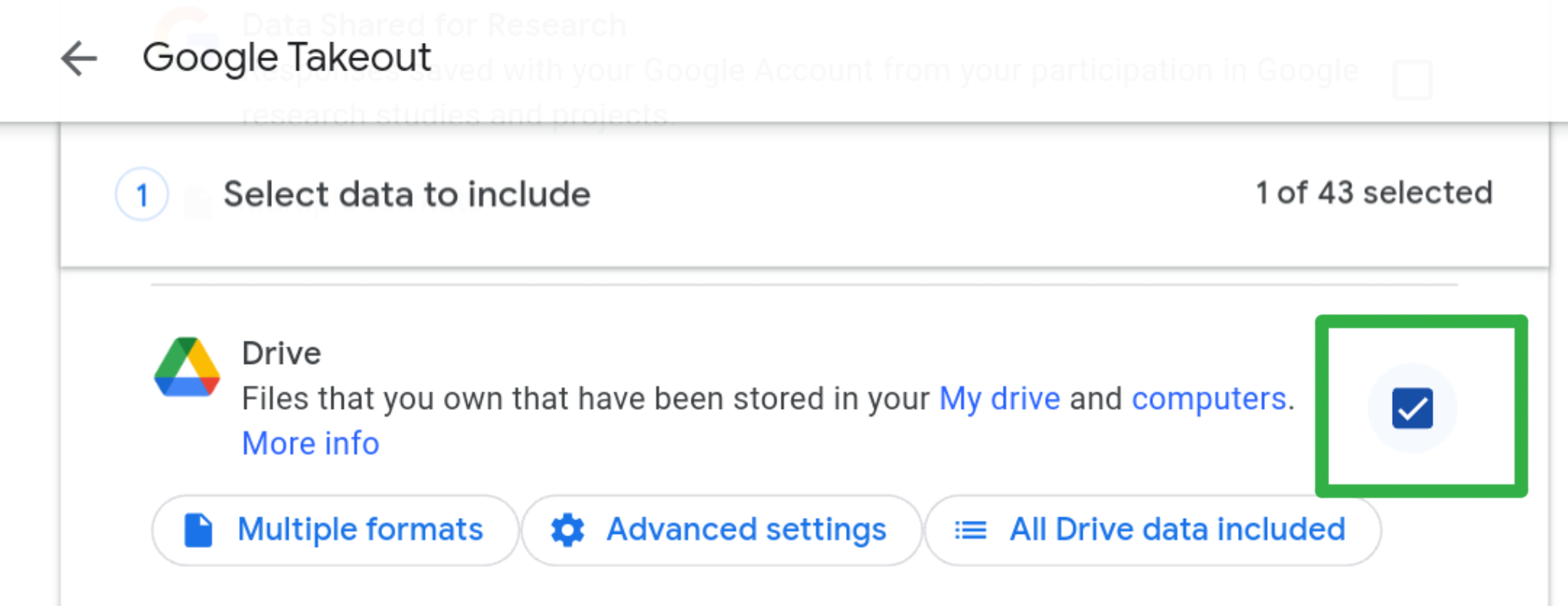Click the file icon in Multiple formats
Viewport: 1568px width, 606px height.
click(x=198, y=530)
